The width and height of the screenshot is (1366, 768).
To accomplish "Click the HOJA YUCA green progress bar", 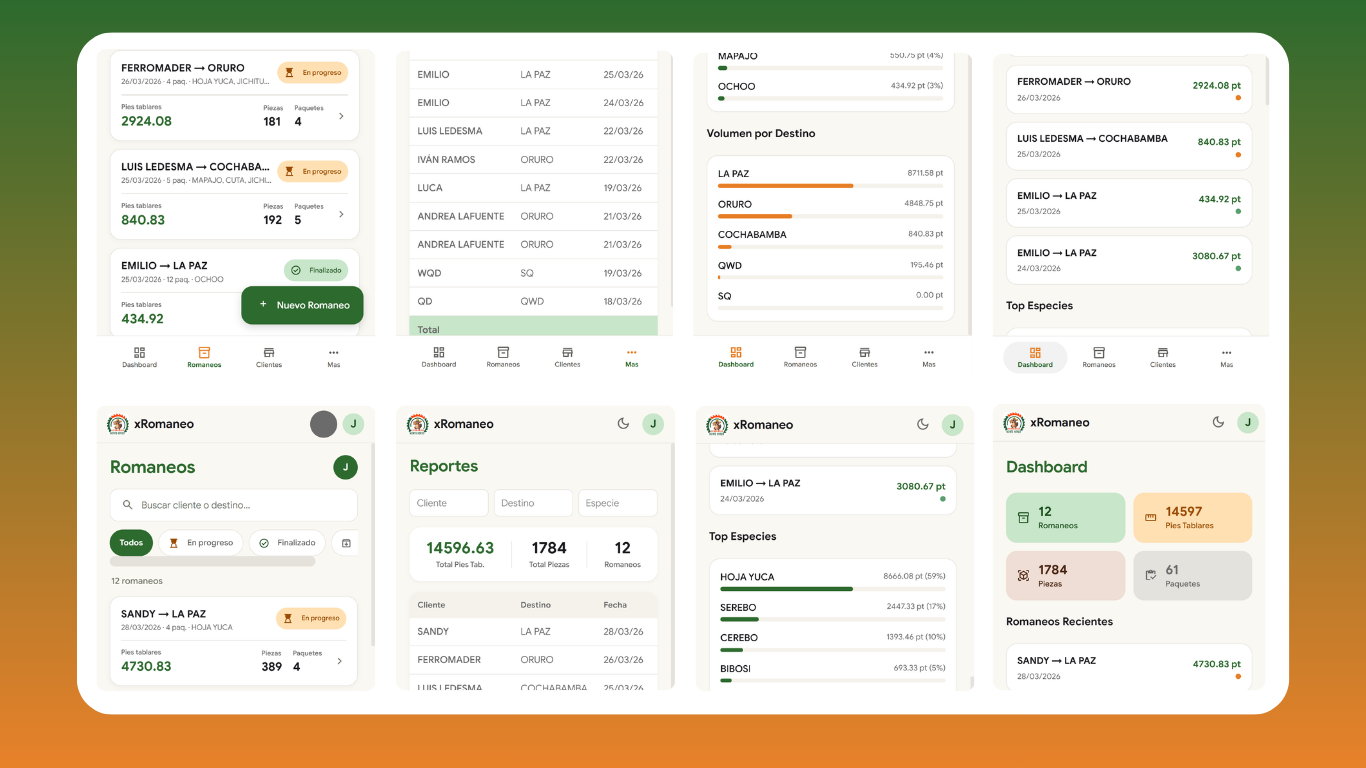I will (785, 589).
